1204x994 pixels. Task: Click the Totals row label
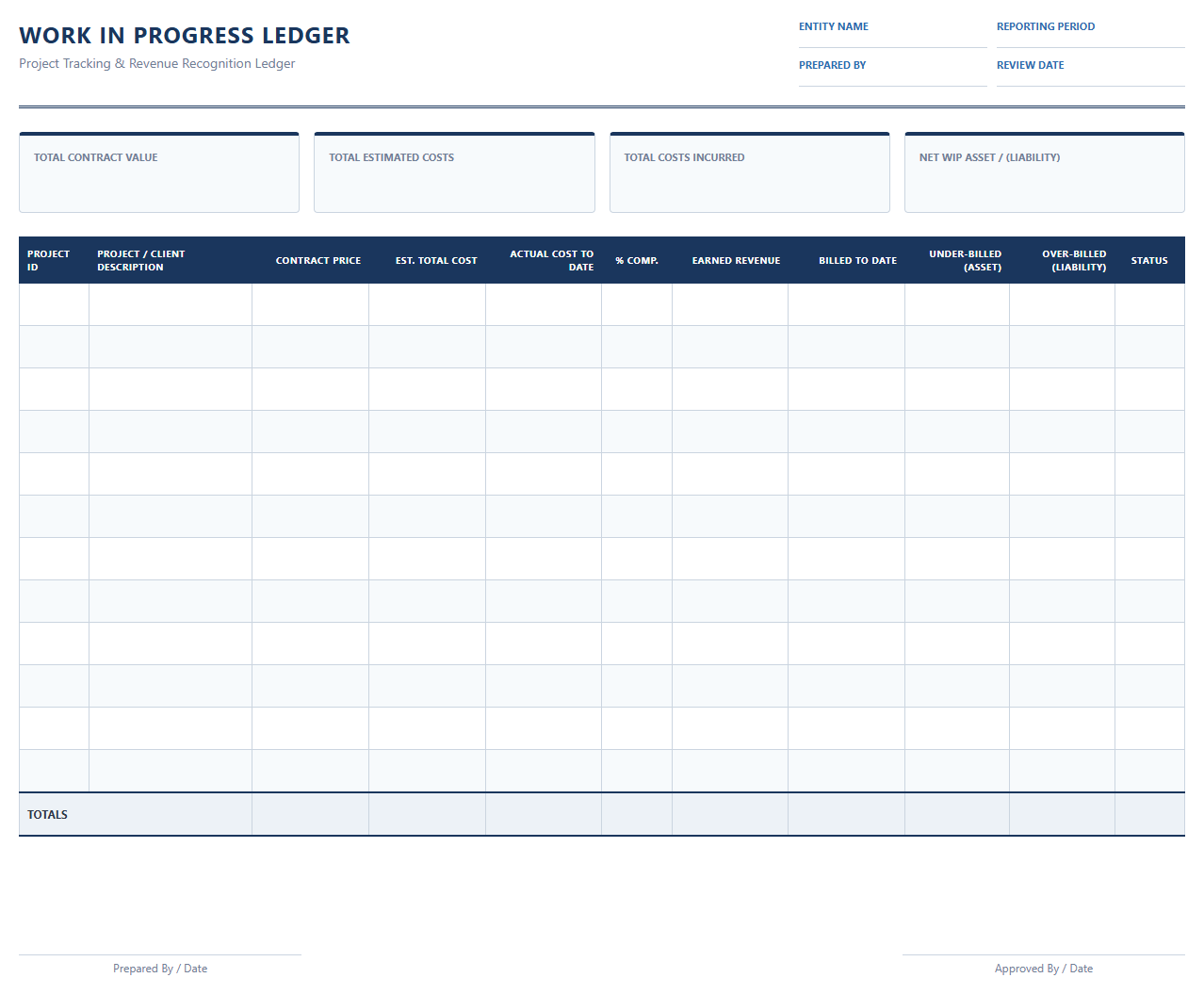47,815
